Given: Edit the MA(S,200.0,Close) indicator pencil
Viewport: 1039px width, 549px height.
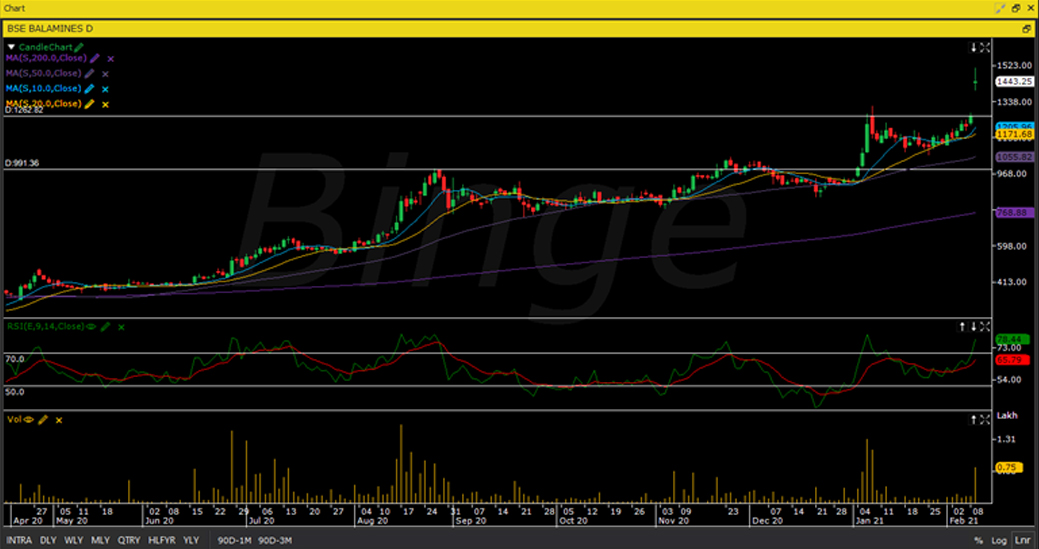Looking at the screenshot, I should 95,58.
